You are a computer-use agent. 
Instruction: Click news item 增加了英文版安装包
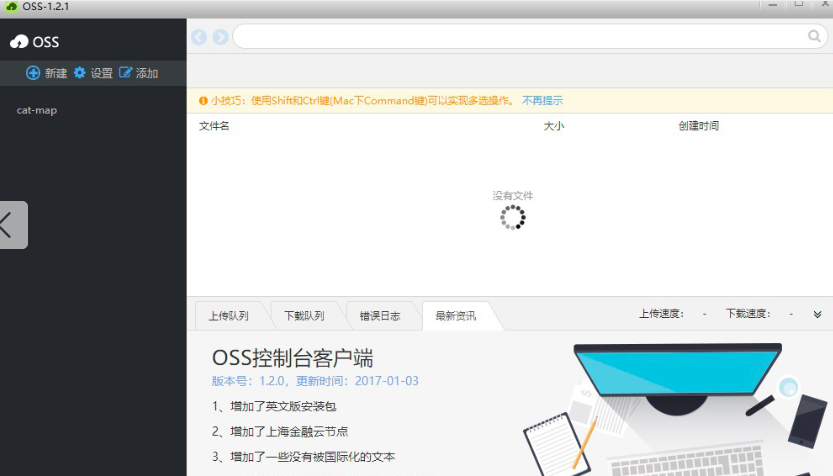pyautogui.click(x=274, y=406)
